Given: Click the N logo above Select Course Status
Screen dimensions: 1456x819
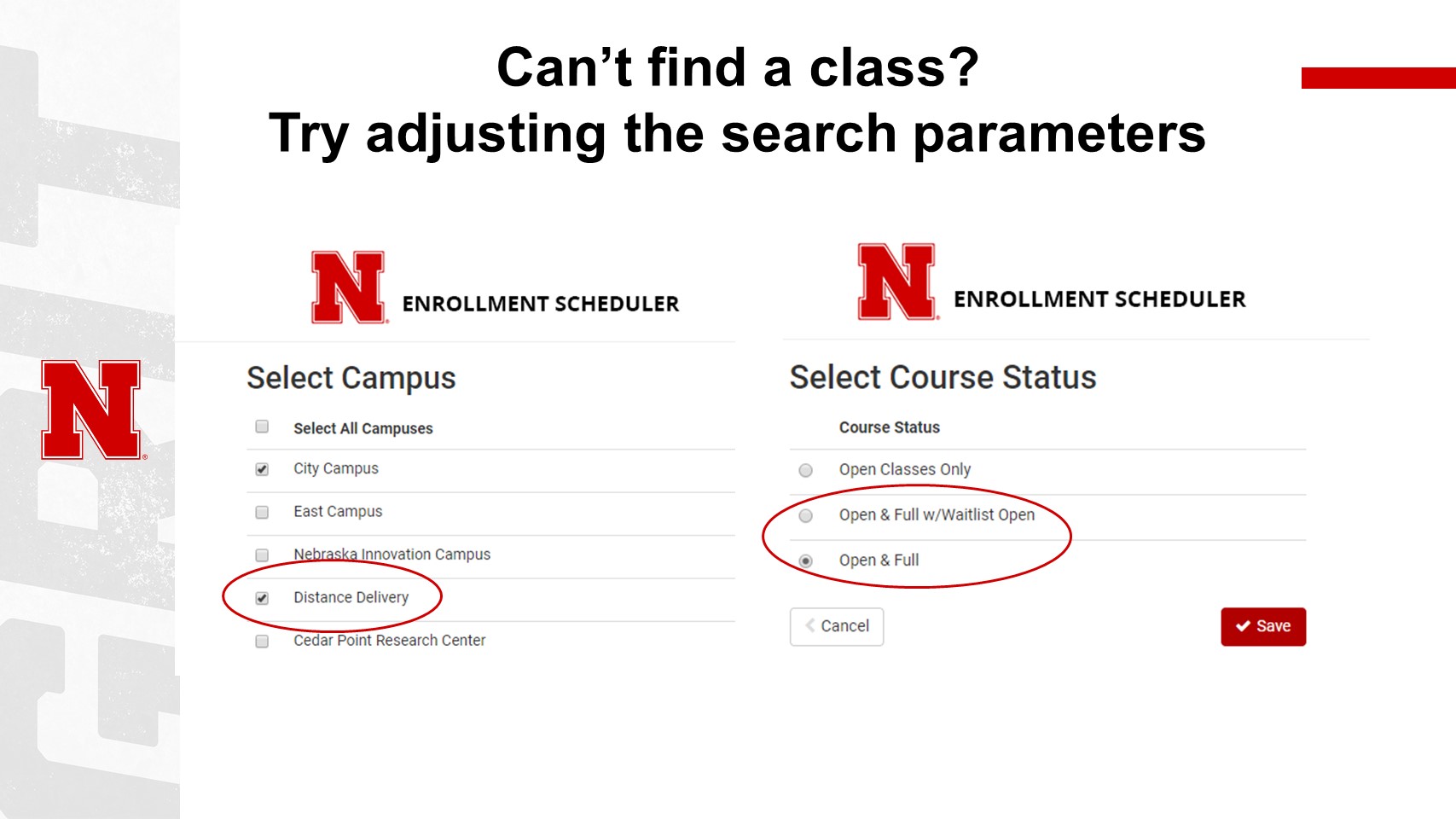Looking at the screenshot, I should pyautogui.click(x=896, y=282).
